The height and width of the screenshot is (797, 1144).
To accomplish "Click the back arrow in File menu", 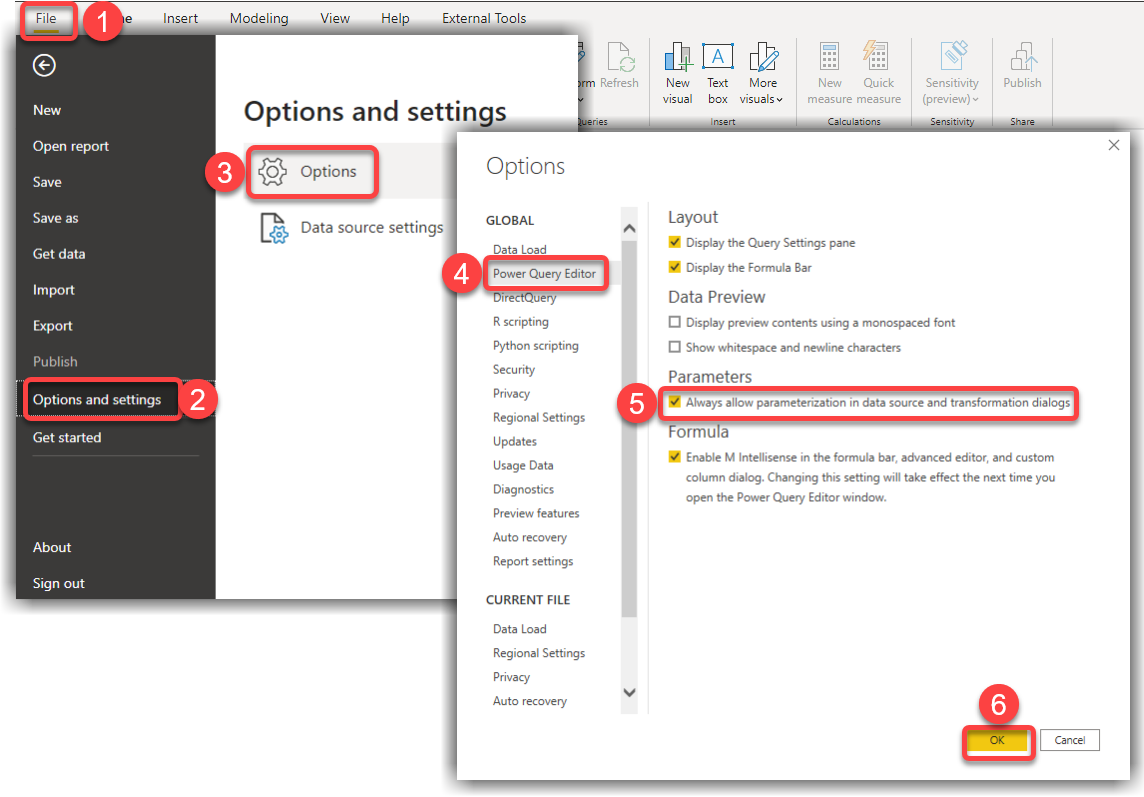I will [44, 66].
